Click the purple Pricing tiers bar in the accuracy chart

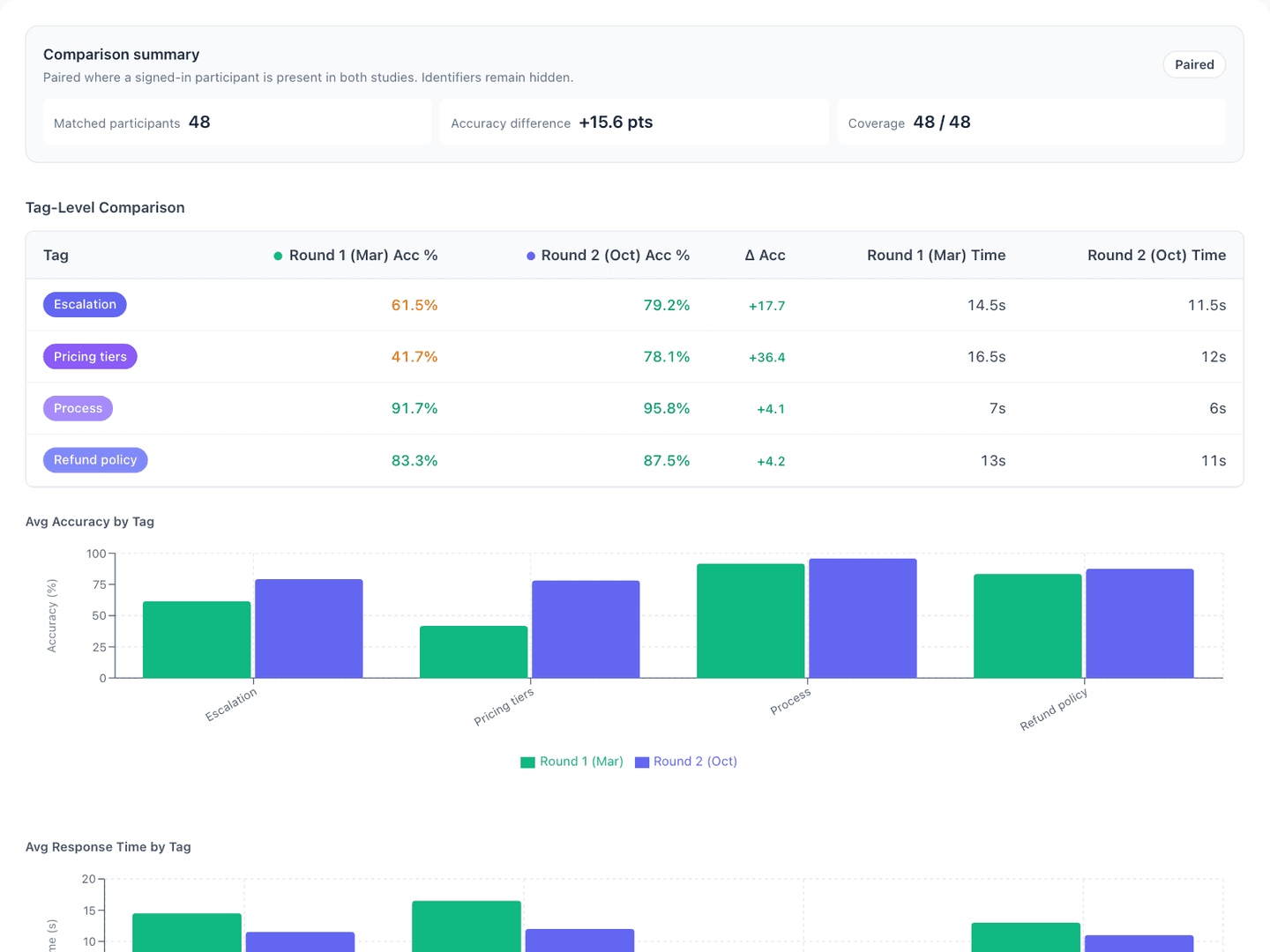coord(586,629)
